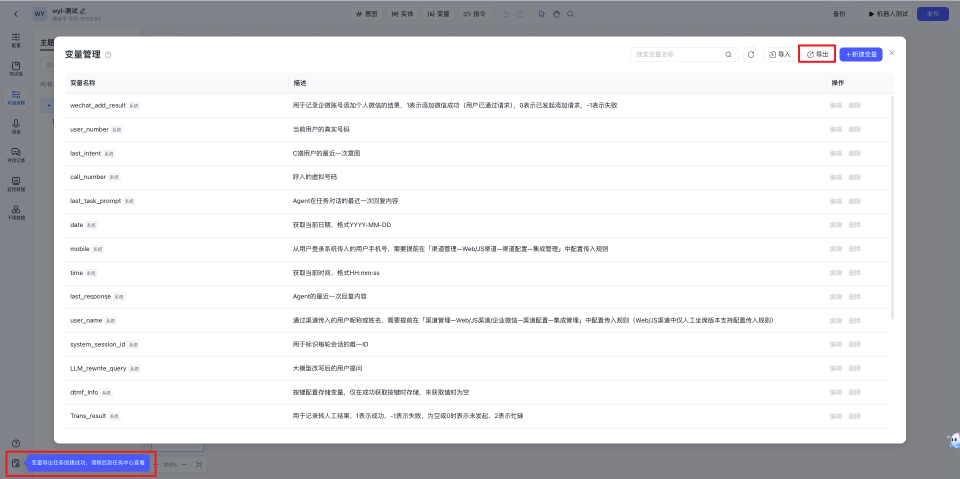The height and width of the screenshot is (479, 960).
Task: Open the 指令 item in top toolbar
Action: point(474,14)
